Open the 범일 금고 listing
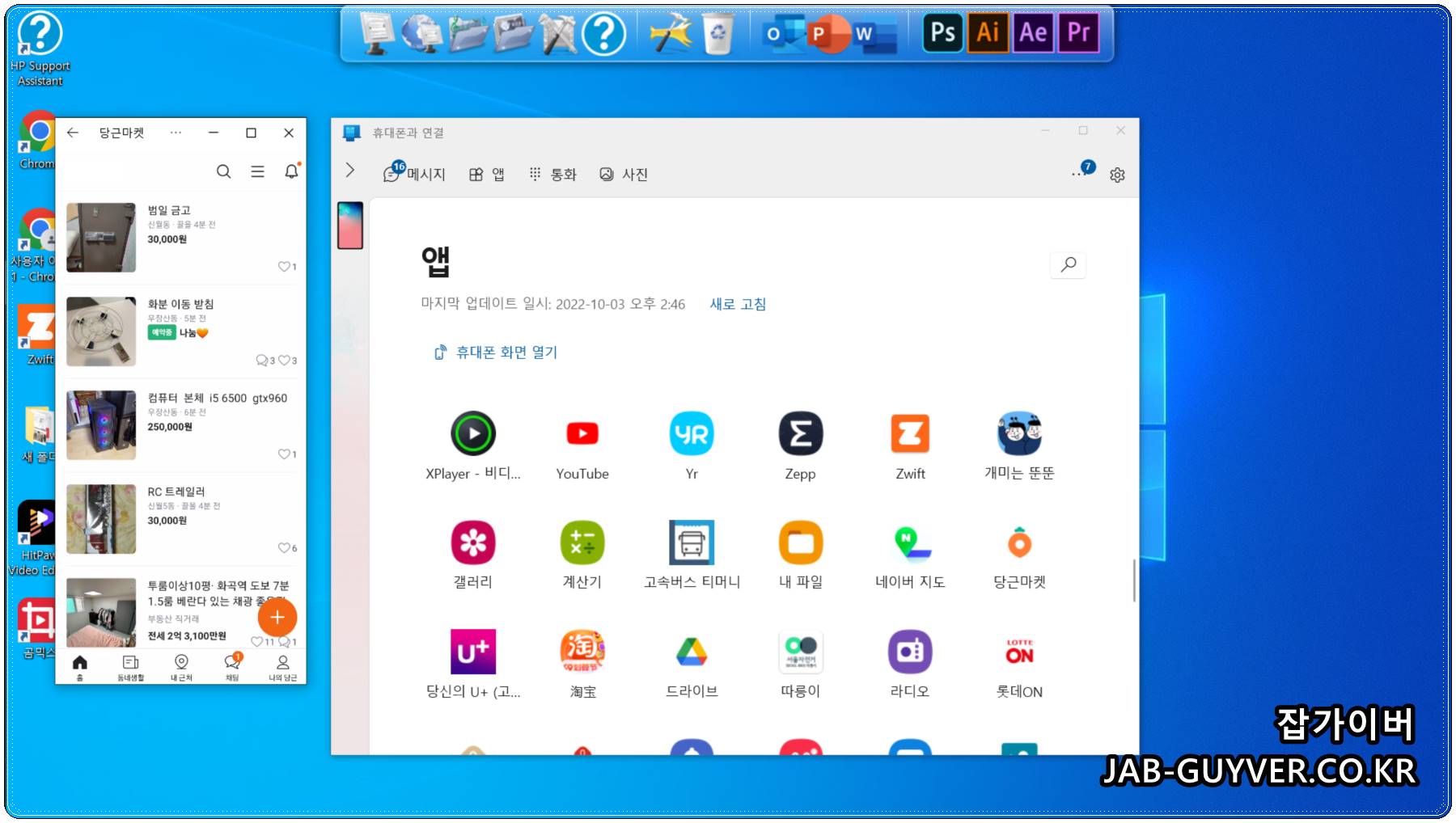1456x823 pixels. click(181, 237)
